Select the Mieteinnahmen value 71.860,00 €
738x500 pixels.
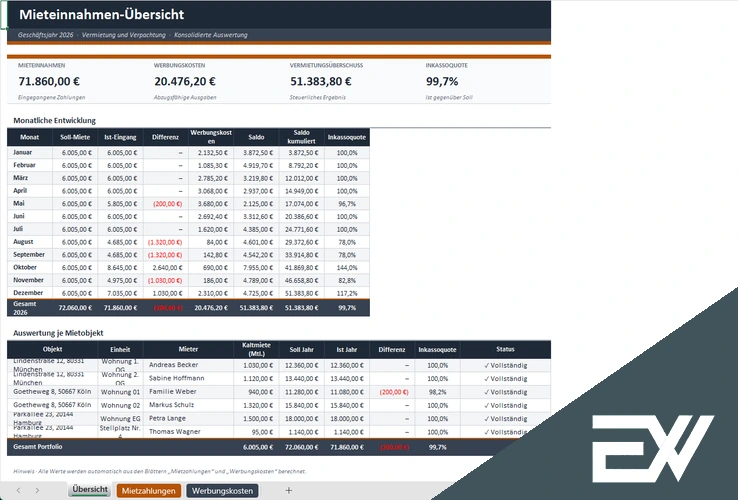tap(49, 81)
